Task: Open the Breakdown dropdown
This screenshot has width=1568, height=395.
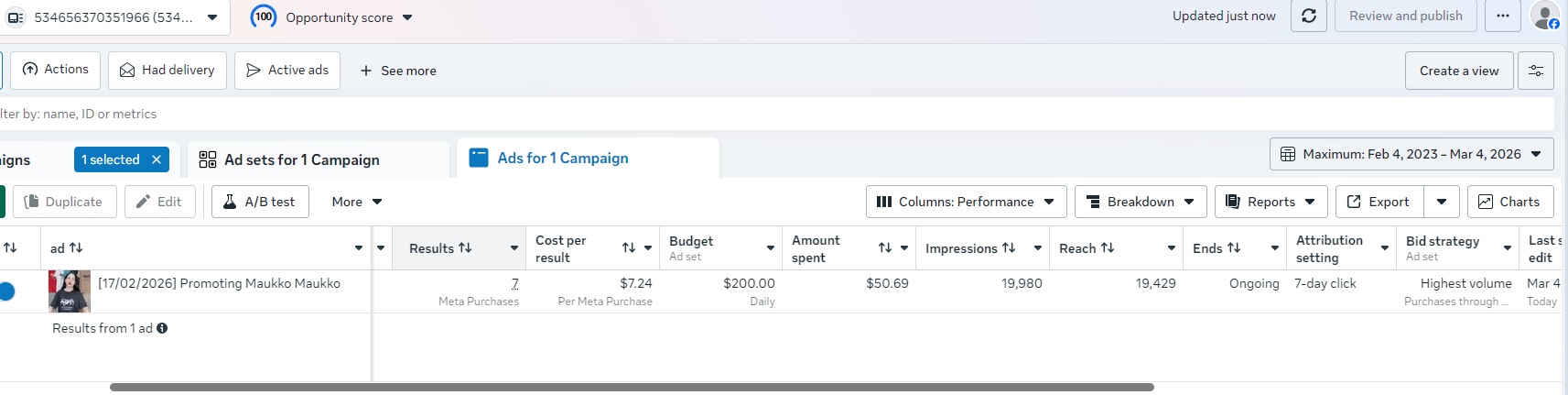Action: pos(1141,202)
